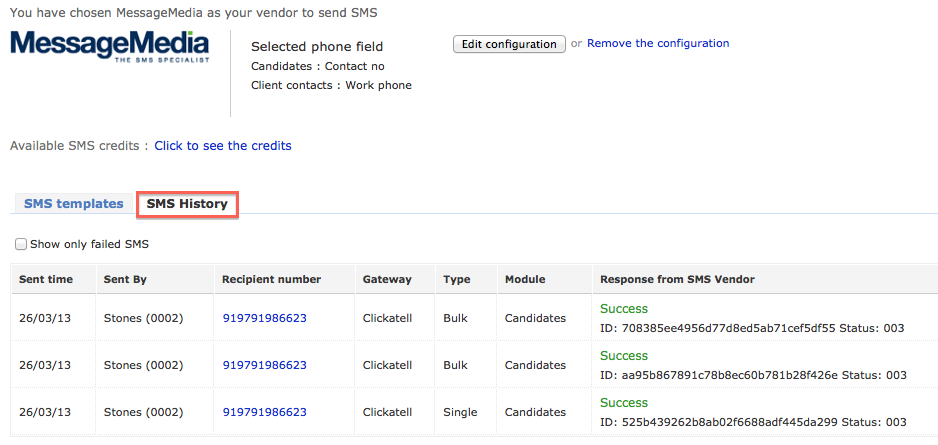The height and width of the screenshot is (445, 938).
Task: Open recipient number in the Single-type row
Action: click(265, 412)
